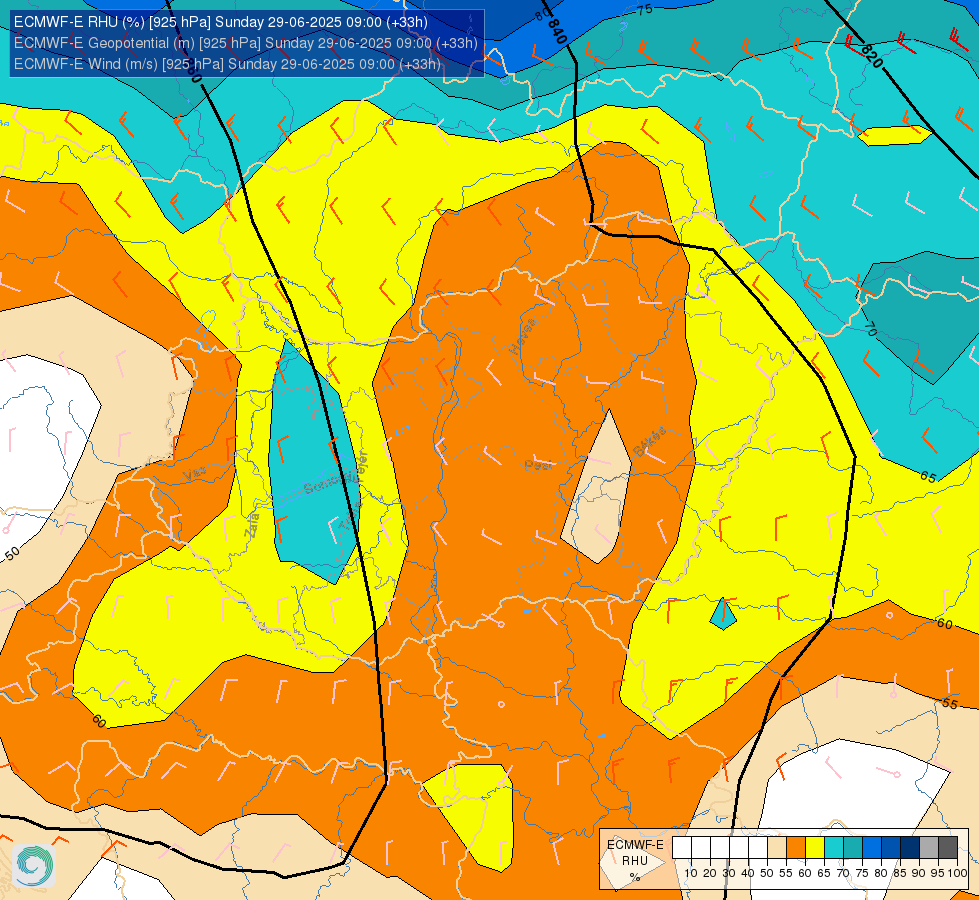This screenshot has width=979, height=900.
Task: Select the RHU (%) 925 hPa header line
Action: point(220,22)
